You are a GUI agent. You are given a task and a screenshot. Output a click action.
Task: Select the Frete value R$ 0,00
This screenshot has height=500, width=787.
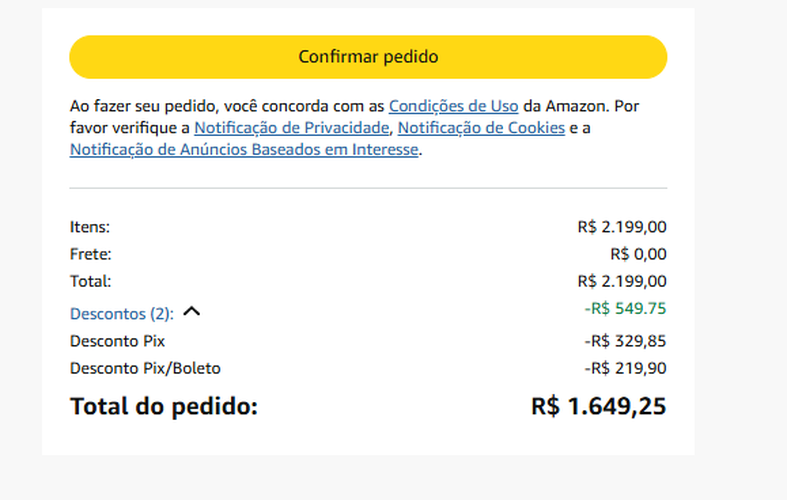tap(638, 254)
